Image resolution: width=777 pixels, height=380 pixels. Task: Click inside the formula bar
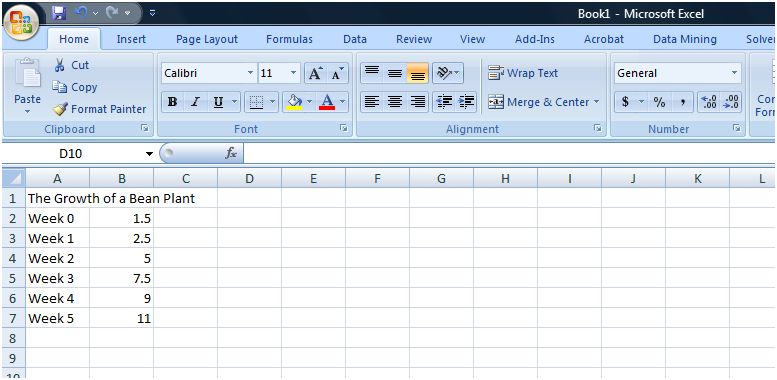coord(509,154)
